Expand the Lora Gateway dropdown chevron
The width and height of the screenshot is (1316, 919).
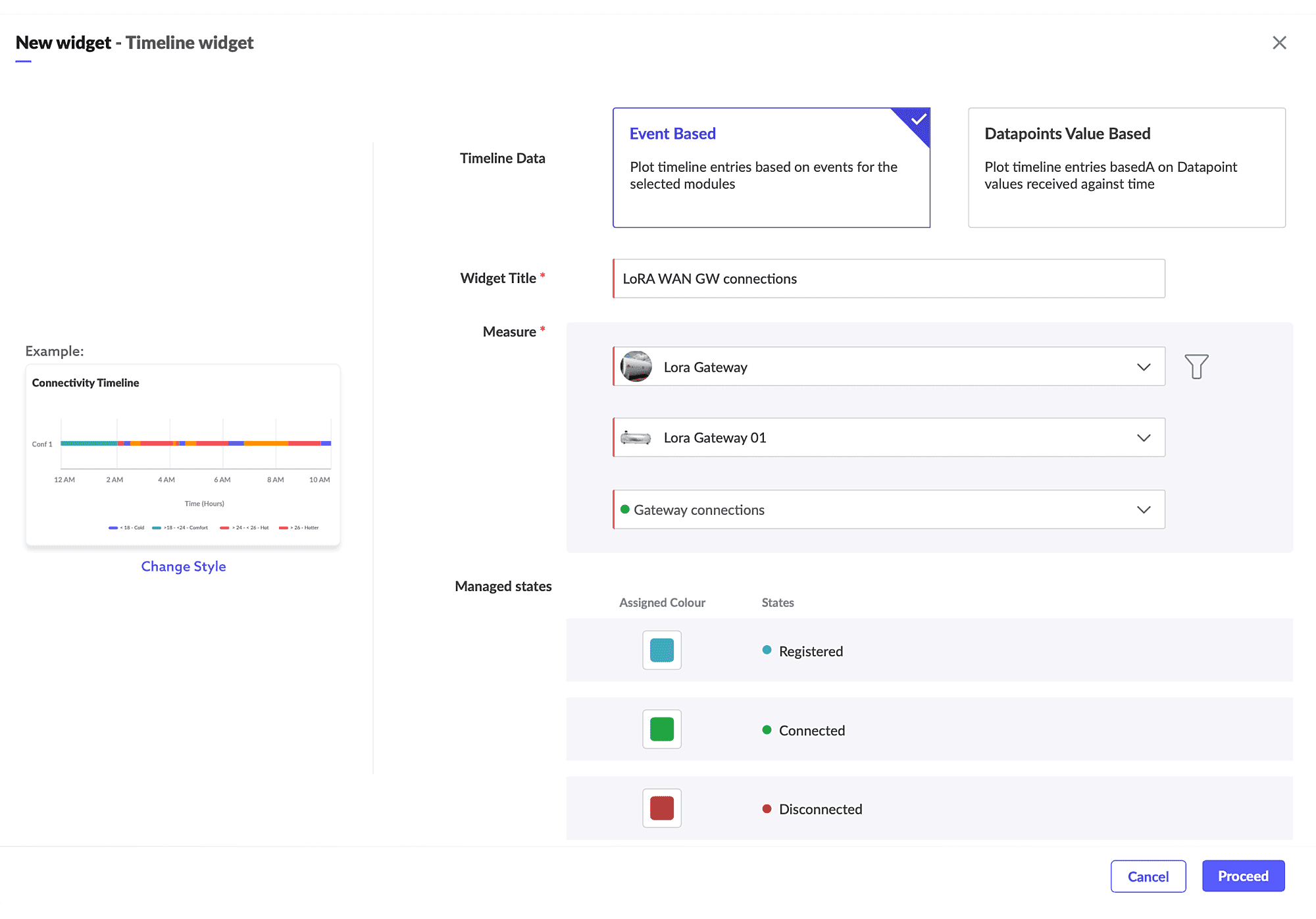1144,367
